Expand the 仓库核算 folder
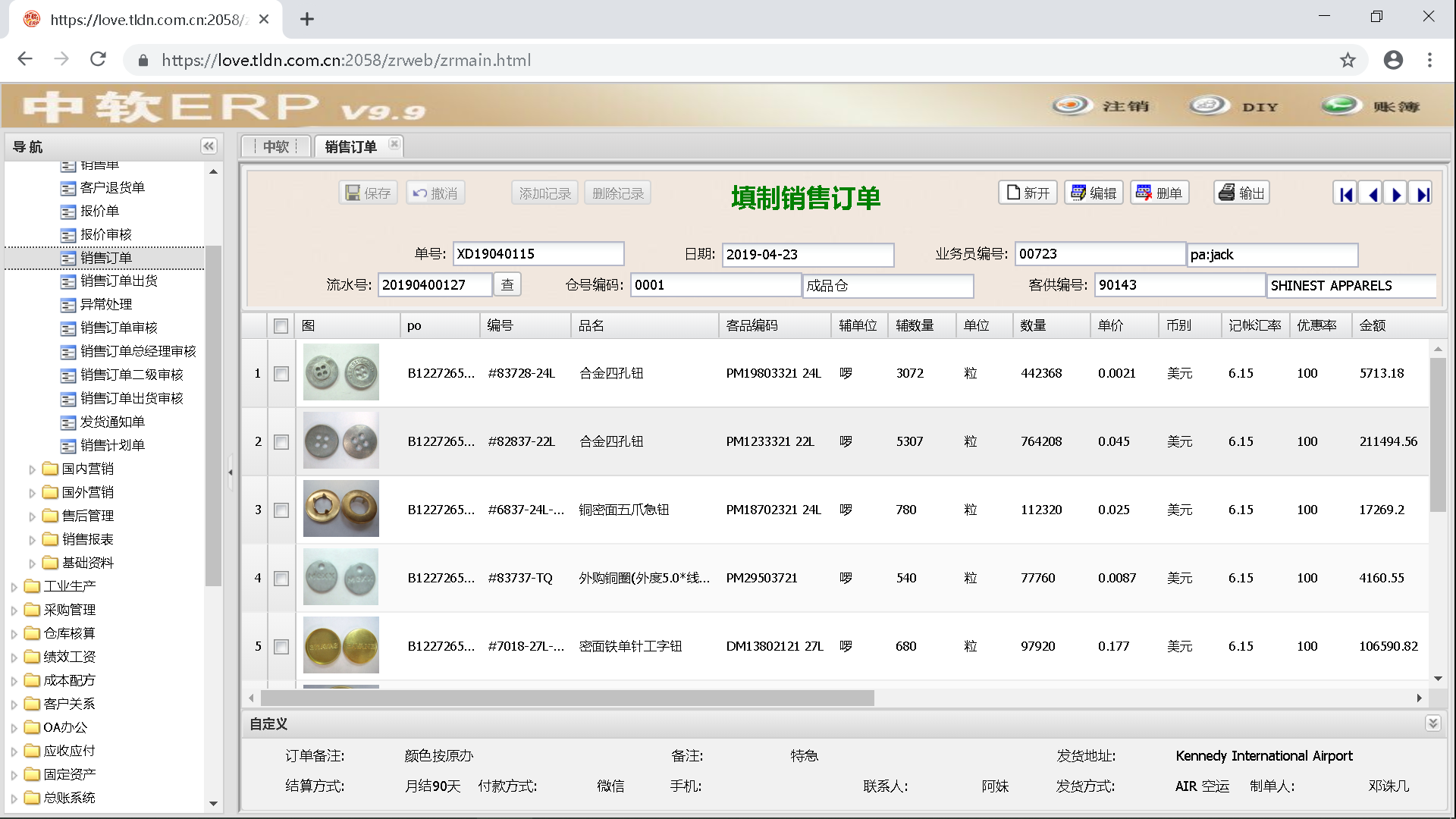This screenshot has width=1456, height=819. 14,634
